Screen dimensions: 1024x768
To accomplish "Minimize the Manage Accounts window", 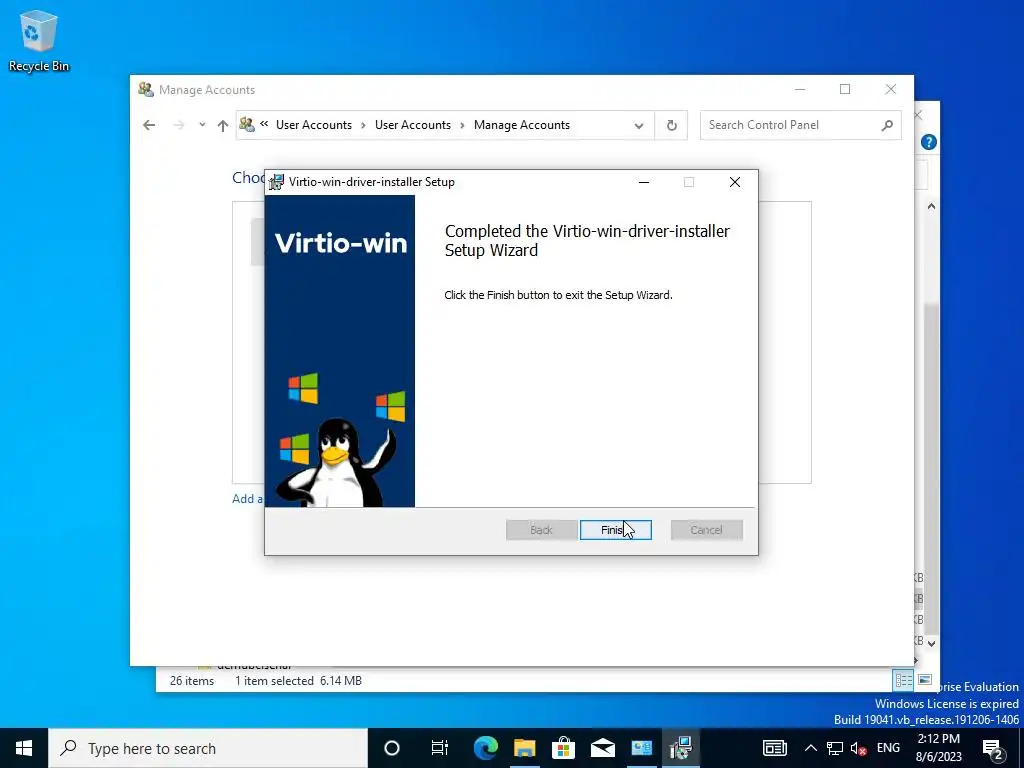I will click(800, 89).
